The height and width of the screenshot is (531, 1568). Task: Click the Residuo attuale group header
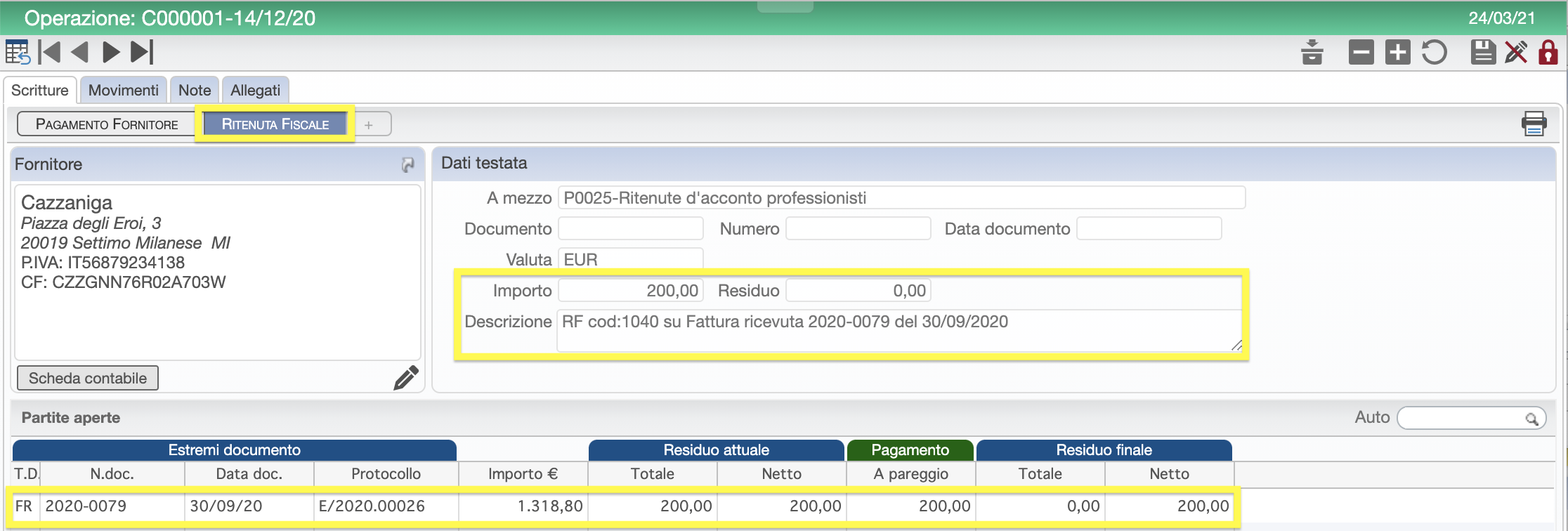click(717, 450)
